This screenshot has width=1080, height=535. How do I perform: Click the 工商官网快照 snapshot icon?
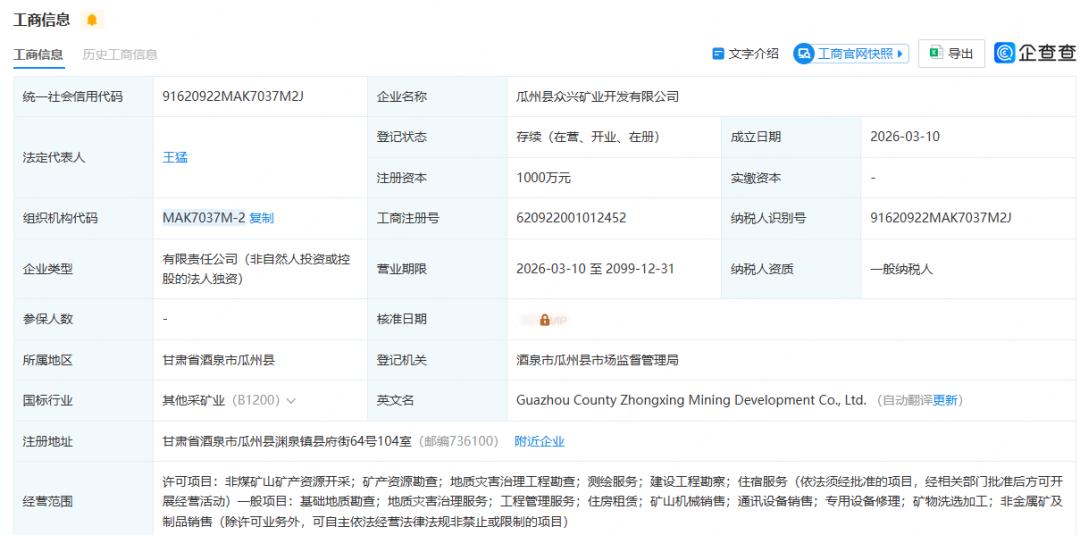pos(804,54)
